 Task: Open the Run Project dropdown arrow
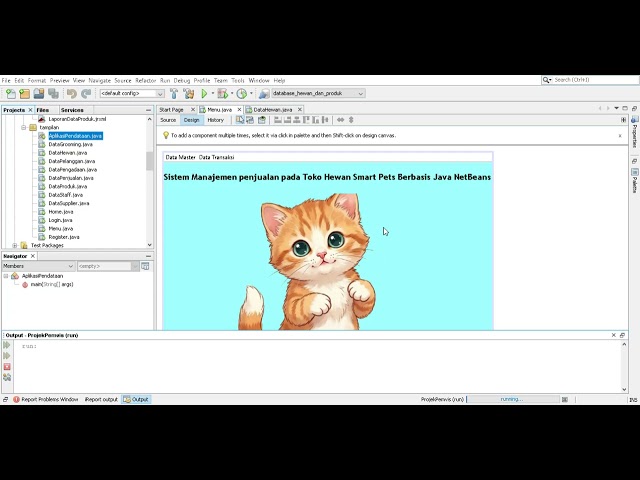coord(213,93)
